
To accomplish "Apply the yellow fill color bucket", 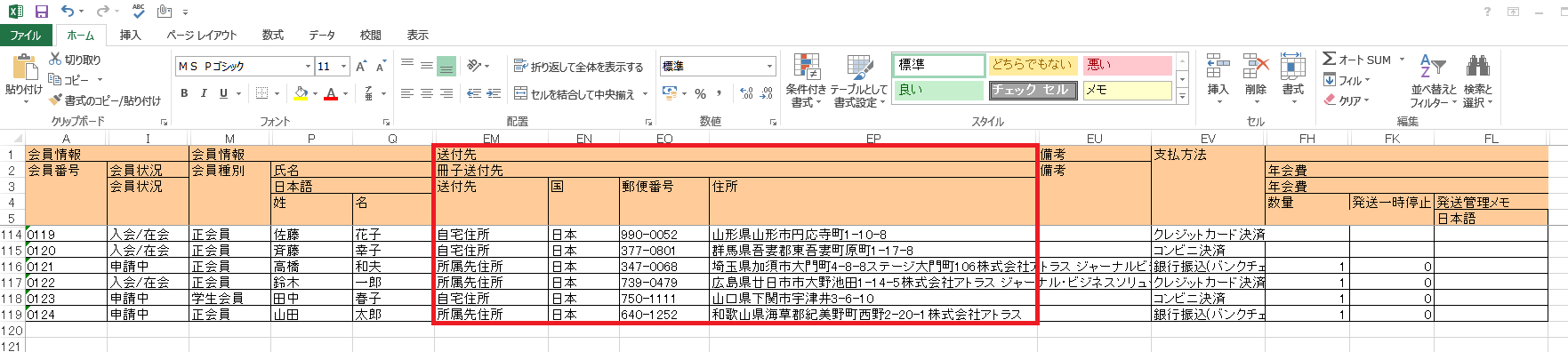I will pos(301,93).
